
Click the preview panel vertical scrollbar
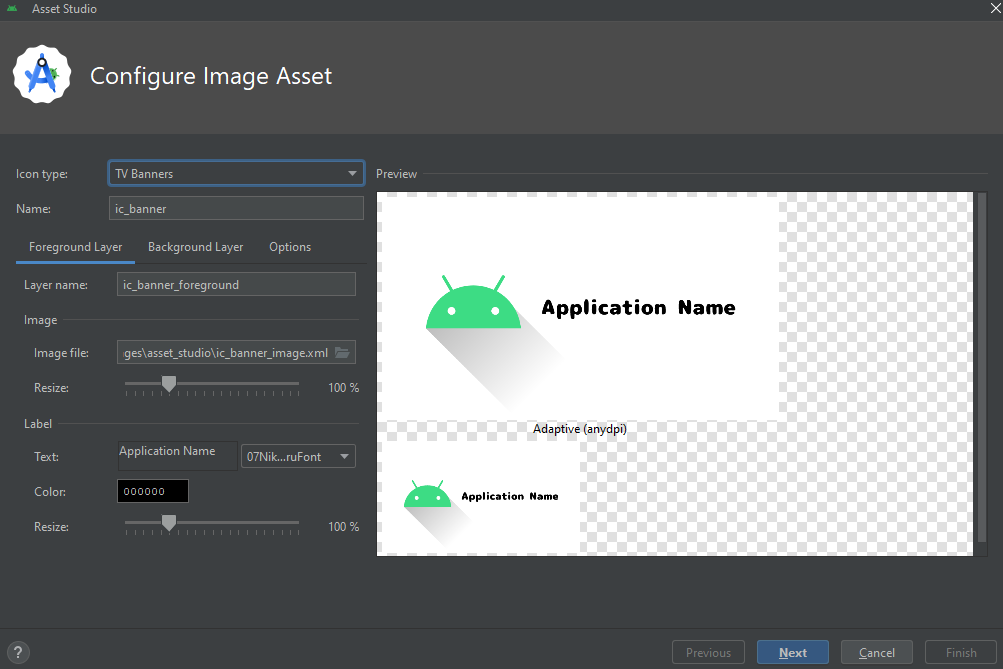click(982, 368)
